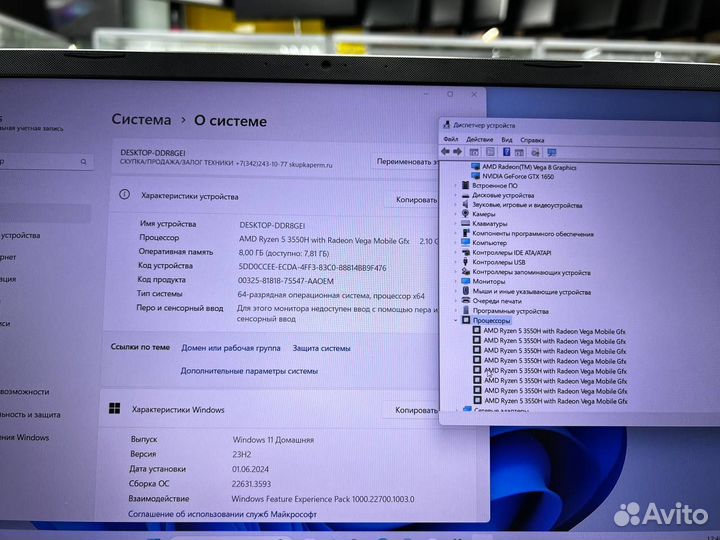Screen dimensions: 720x540
Task: Click the 64-разрядная операционная система value
Action: coord(331,295)
